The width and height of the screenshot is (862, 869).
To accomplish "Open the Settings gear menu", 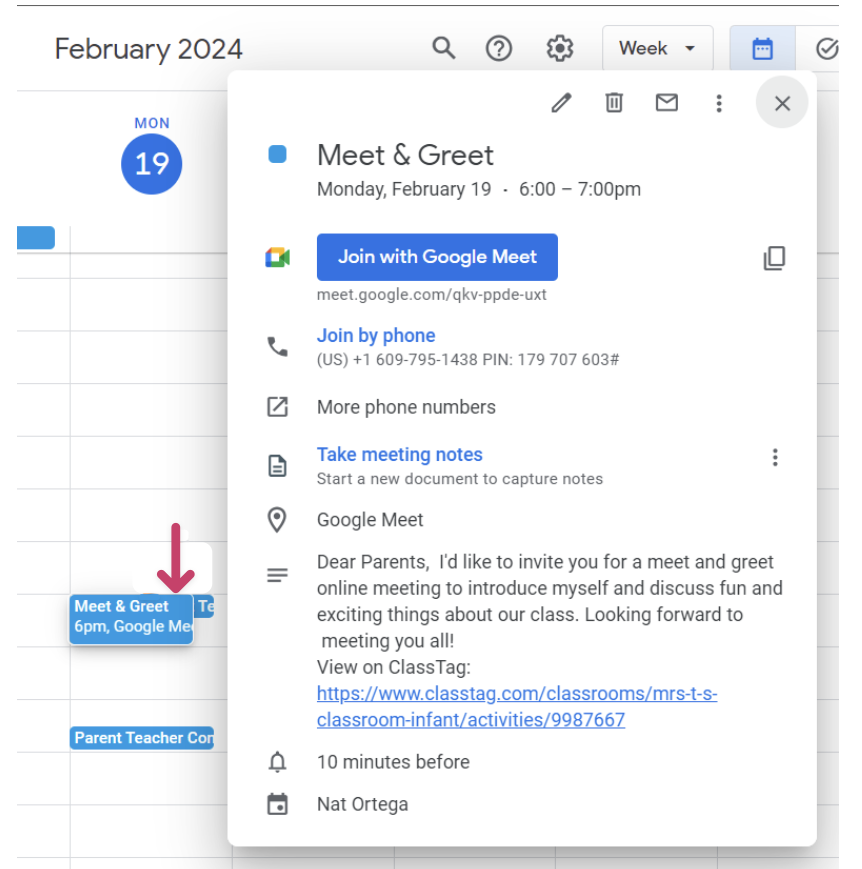I will [560, 48].
